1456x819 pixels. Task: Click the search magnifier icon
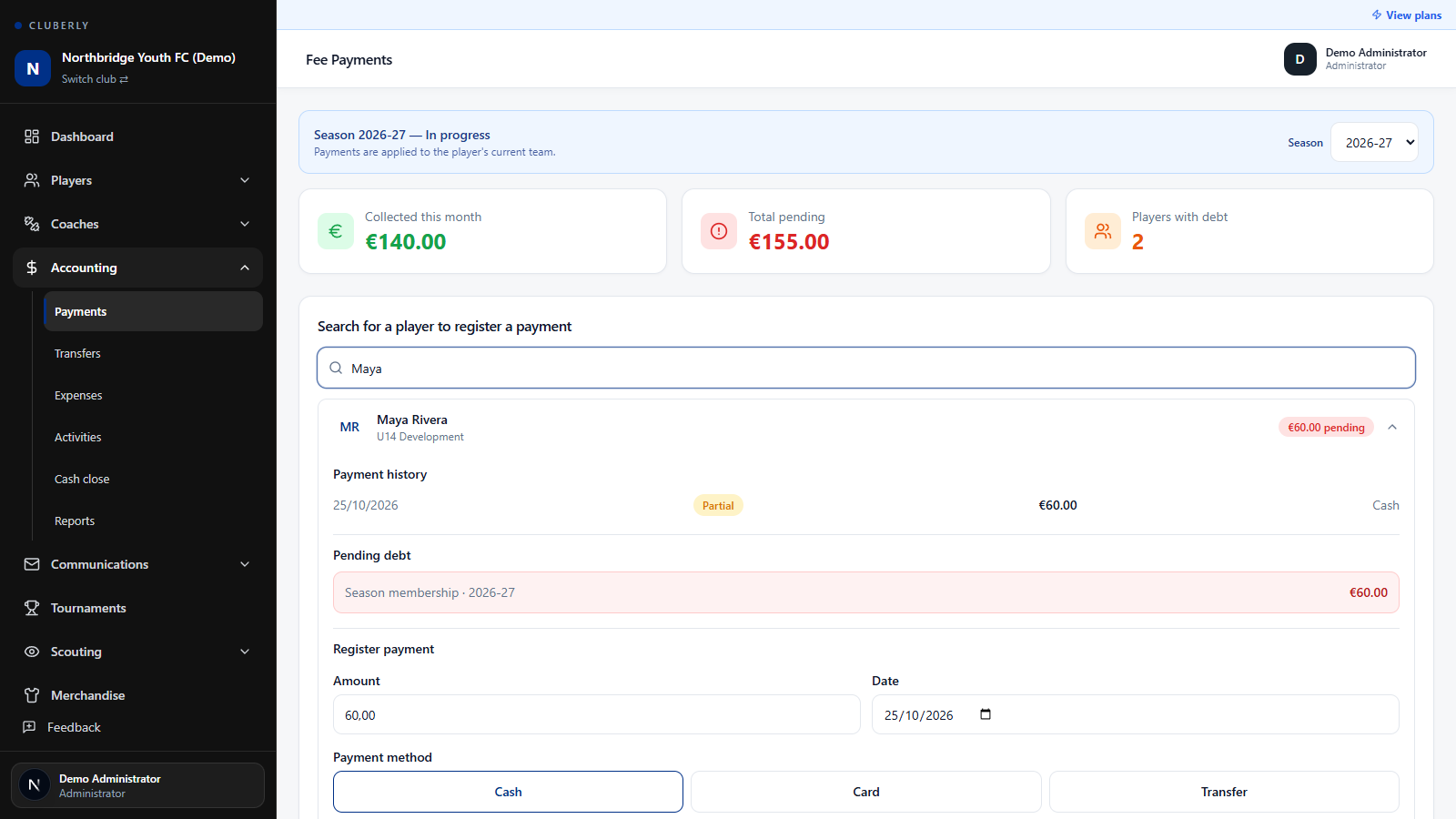336,368
